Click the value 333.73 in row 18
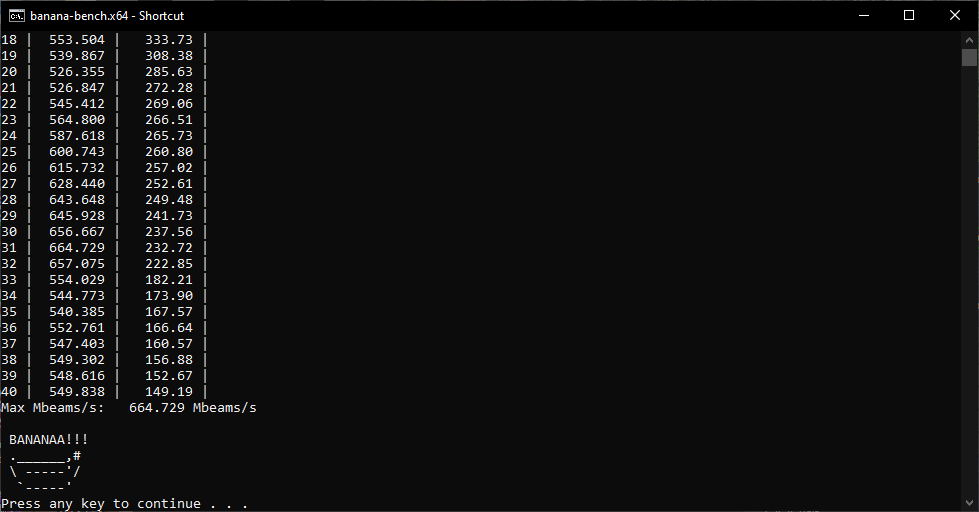 (x=169, y=40)
